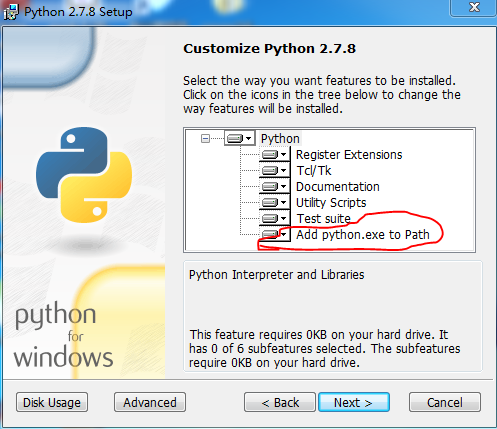497x429 pixels.
Task: Open the Tcl/Tk install-mode dropdown
Action: [x=274, y=170]
